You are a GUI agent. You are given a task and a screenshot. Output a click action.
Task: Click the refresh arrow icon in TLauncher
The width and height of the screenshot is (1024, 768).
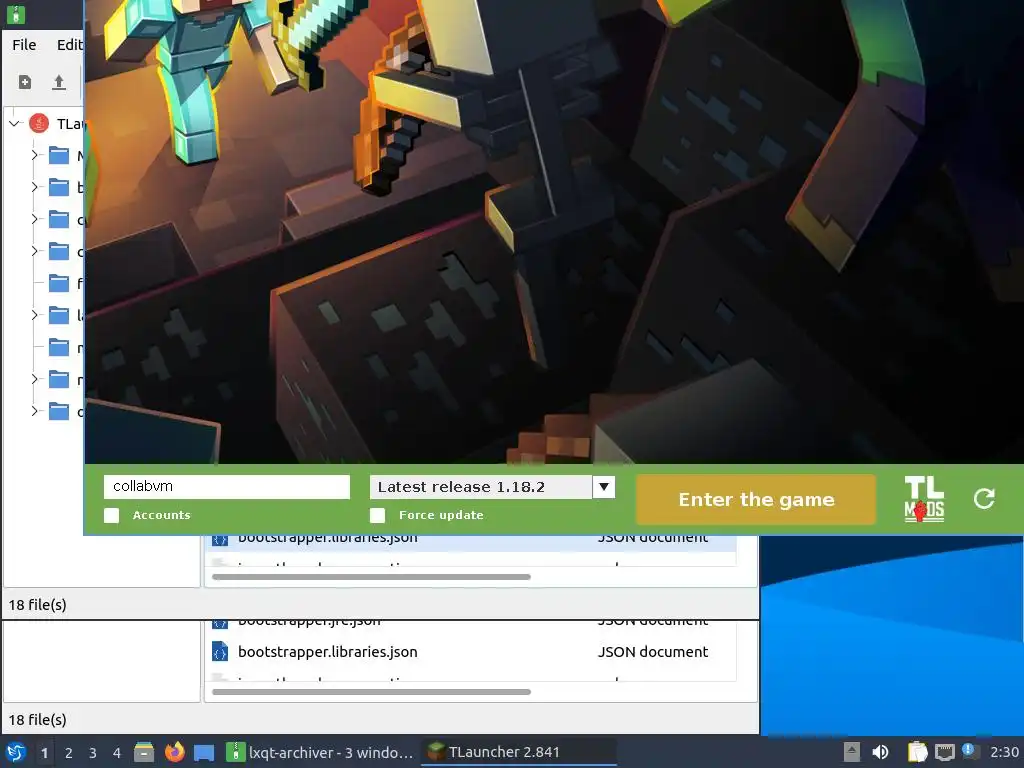coord(984,499)
